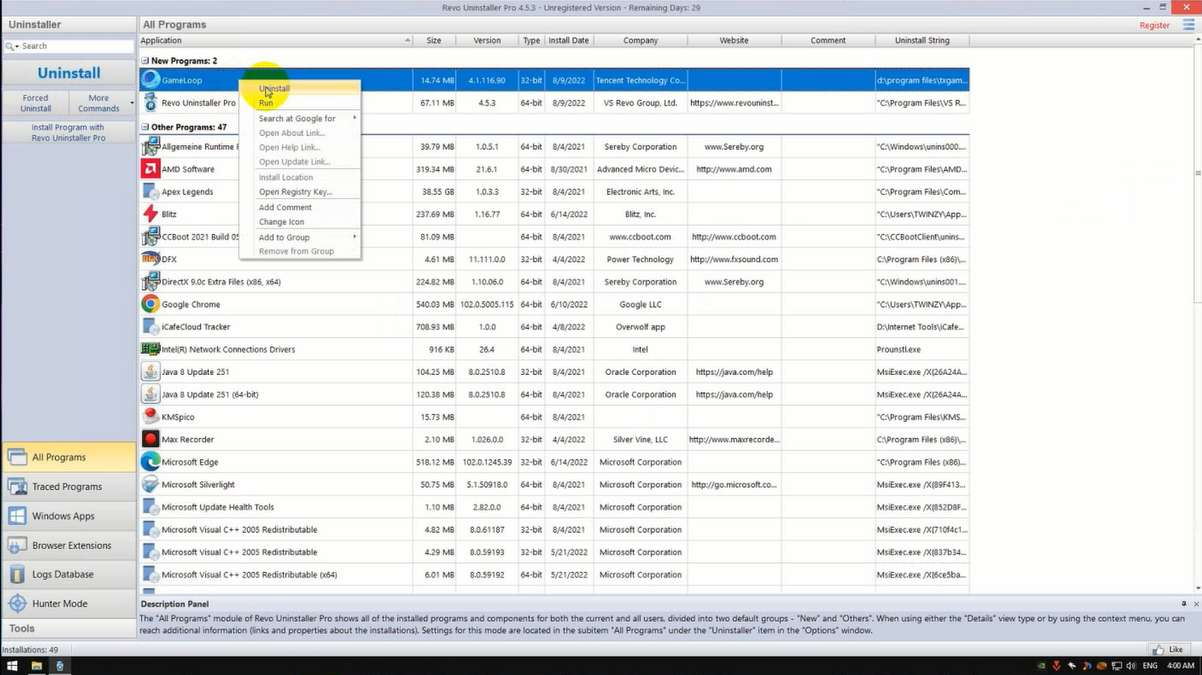This screenshot has height=675, width=1202.
Task: Click inside the Search input field
Action: point(76,47)
